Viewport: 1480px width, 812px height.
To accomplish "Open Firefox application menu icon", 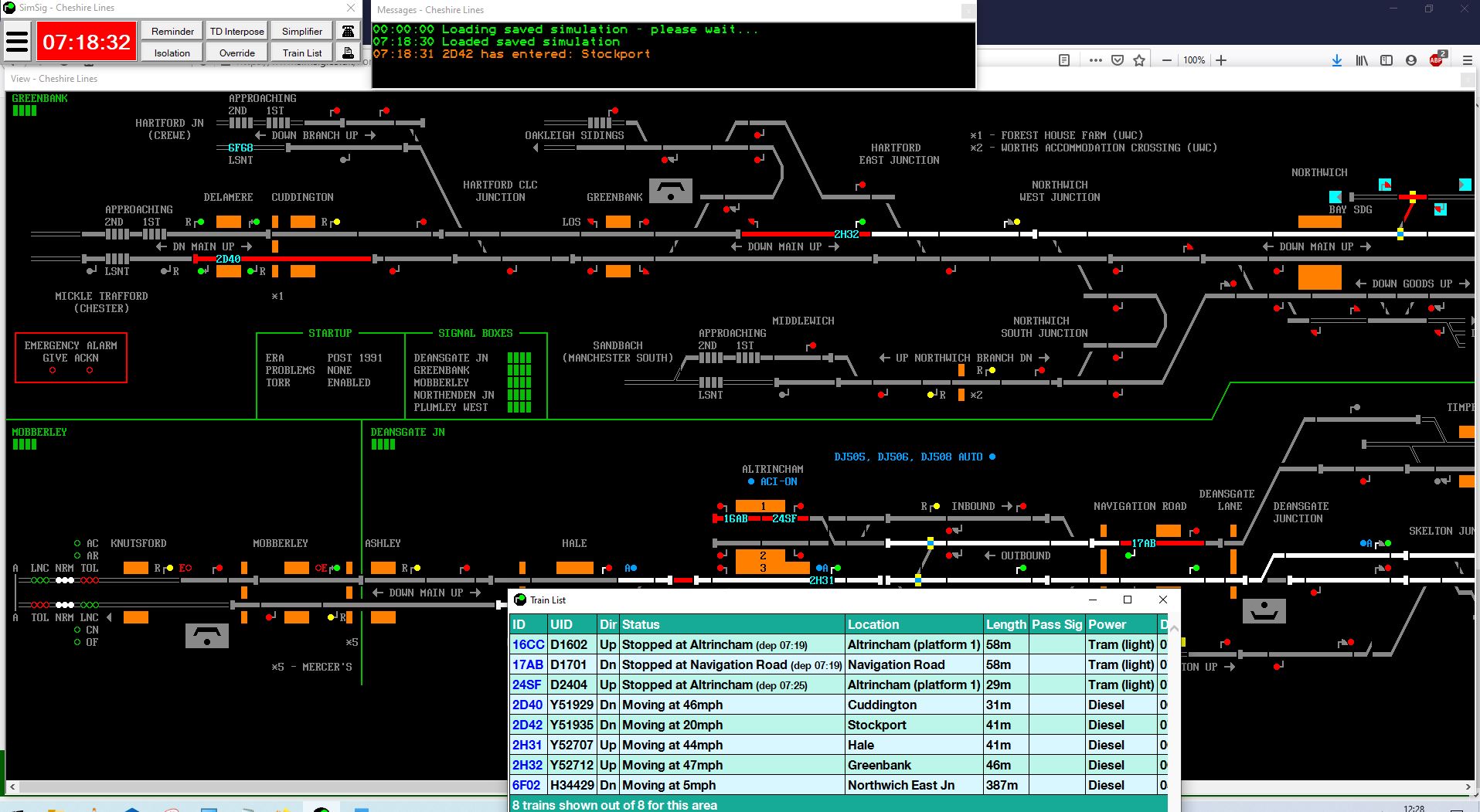I will click(x=1467, y=60).
